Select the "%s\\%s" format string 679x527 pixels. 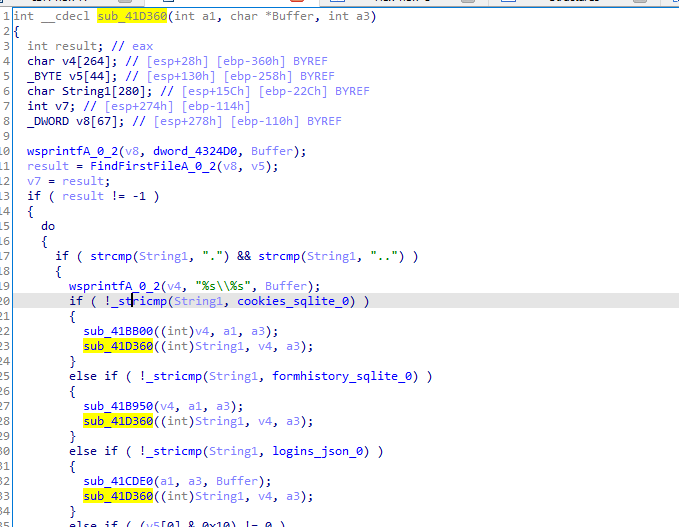pyautogui.click(x=223, y=286)
